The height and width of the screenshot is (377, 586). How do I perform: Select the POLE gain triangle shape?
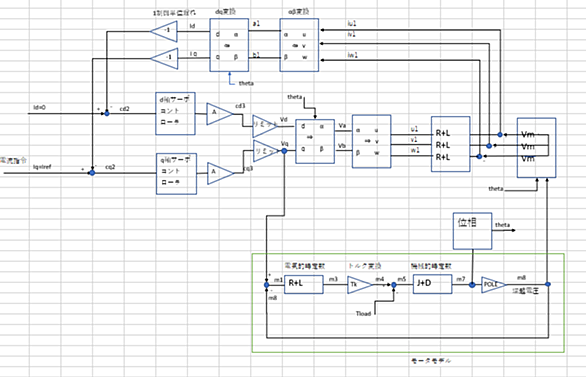[x=493, y=285]
